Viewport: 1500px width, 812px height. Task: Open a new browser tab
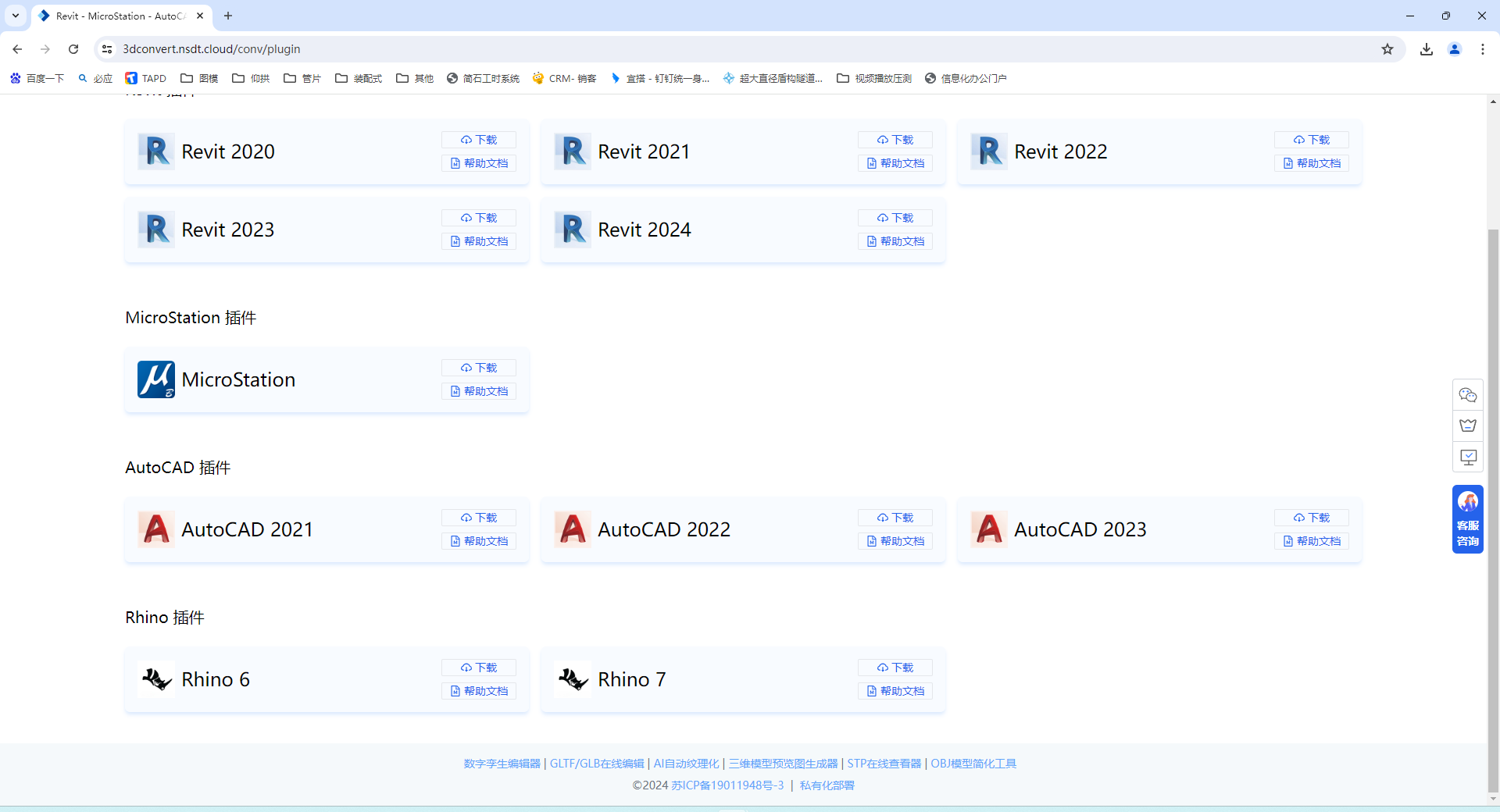[228, 16]
